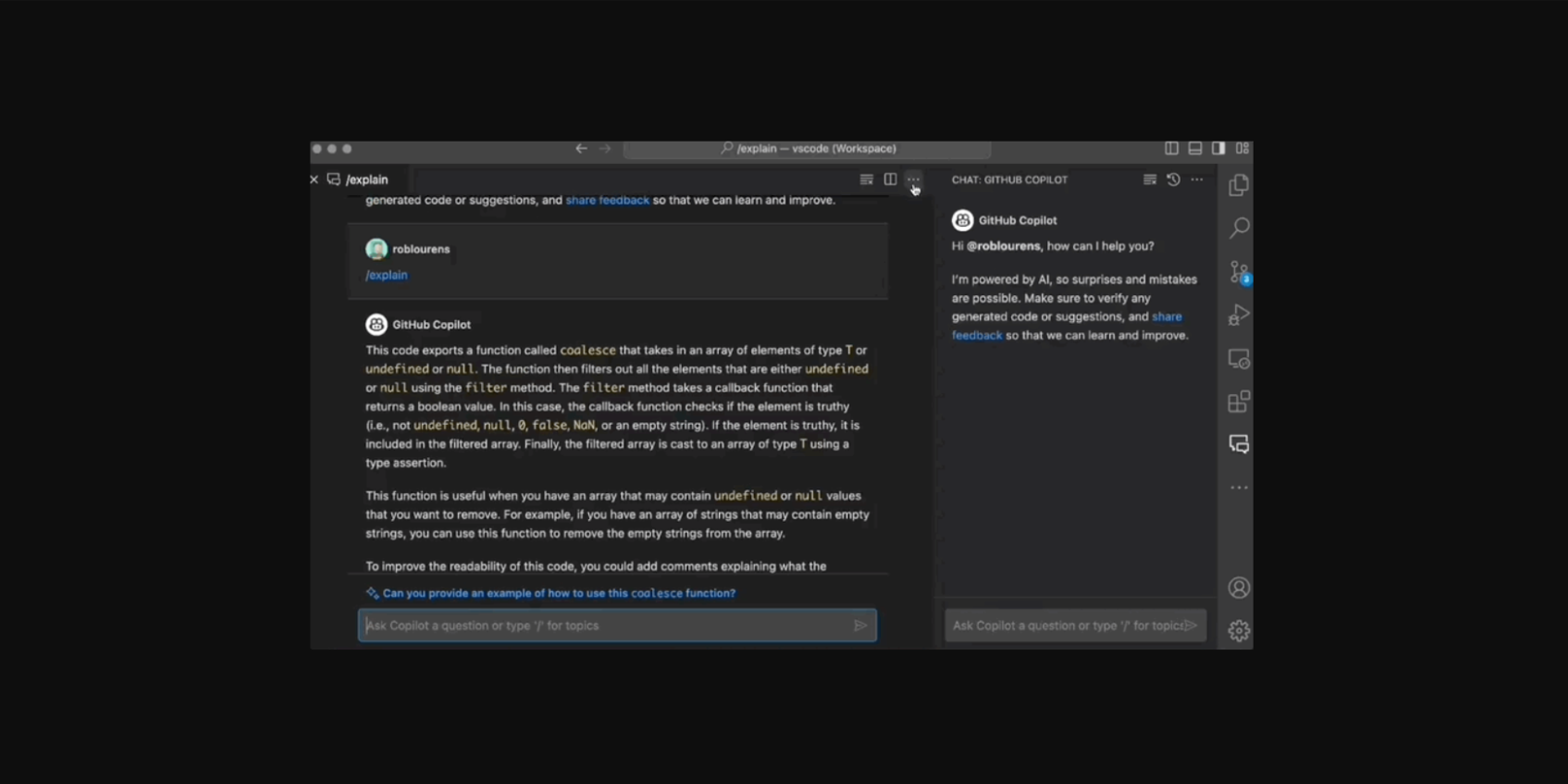Send the message in side panel chat
The height and width of the screenshot is (784, 1568).
click(x=1192, y=626)
